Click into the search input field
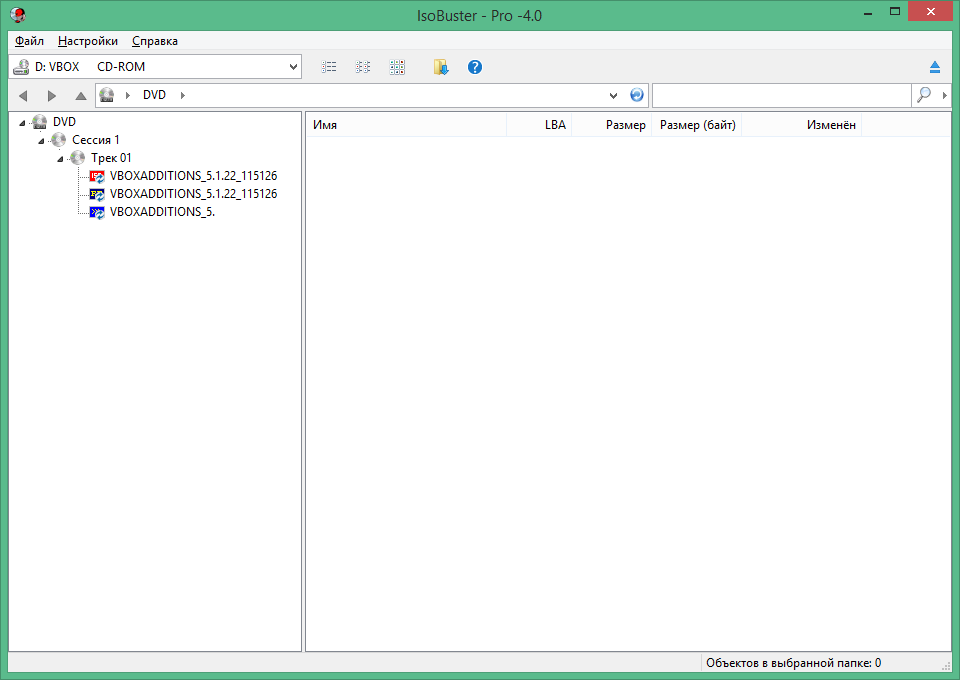Viewport: 960px width, 680px height. 780,95
